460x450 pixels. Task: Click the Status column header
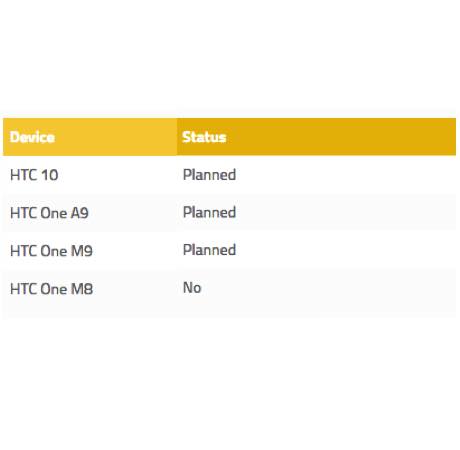(x=204, y=137)
